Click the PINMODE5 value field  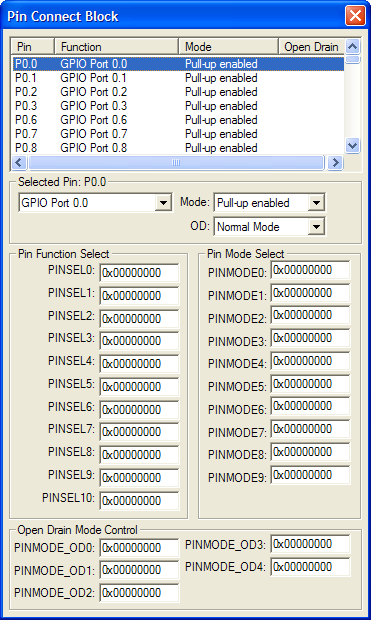point(310,384)
